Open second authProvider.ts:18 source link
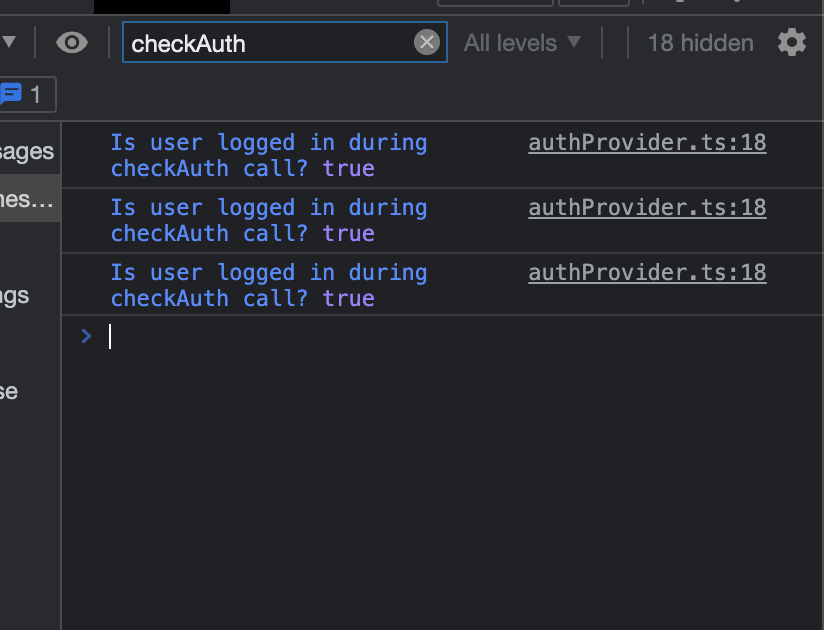Image resolution: width=824 pixels, height=630 pixels. tap(647, 208)
